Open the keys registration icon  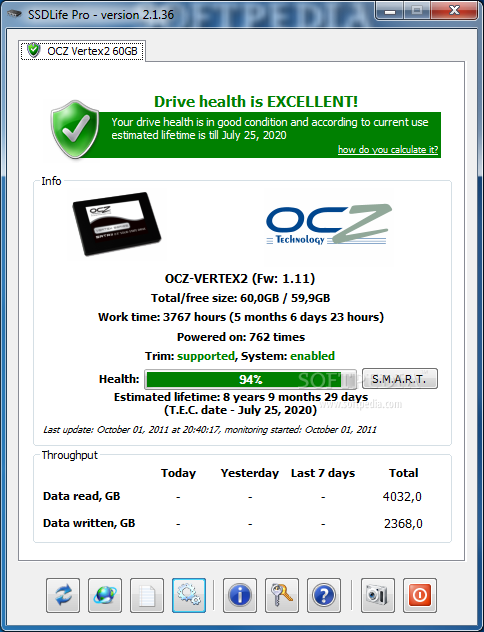282,595
